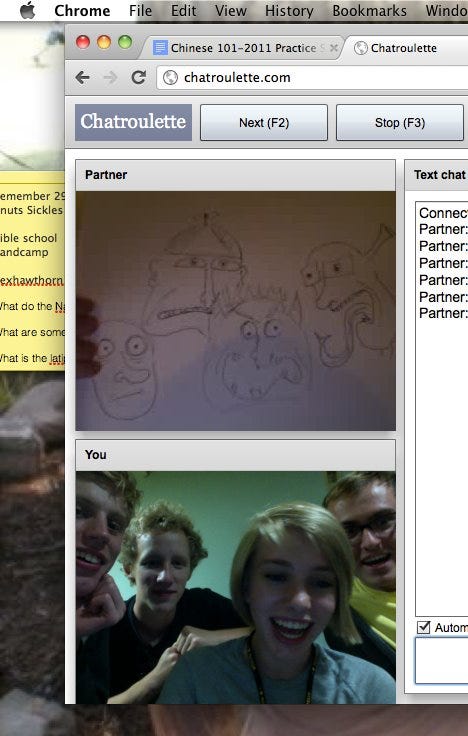Switch to the Chinese 101-2011 Practice tab
The height and width of the screenshot is (736, 468).
pos(243,48)
